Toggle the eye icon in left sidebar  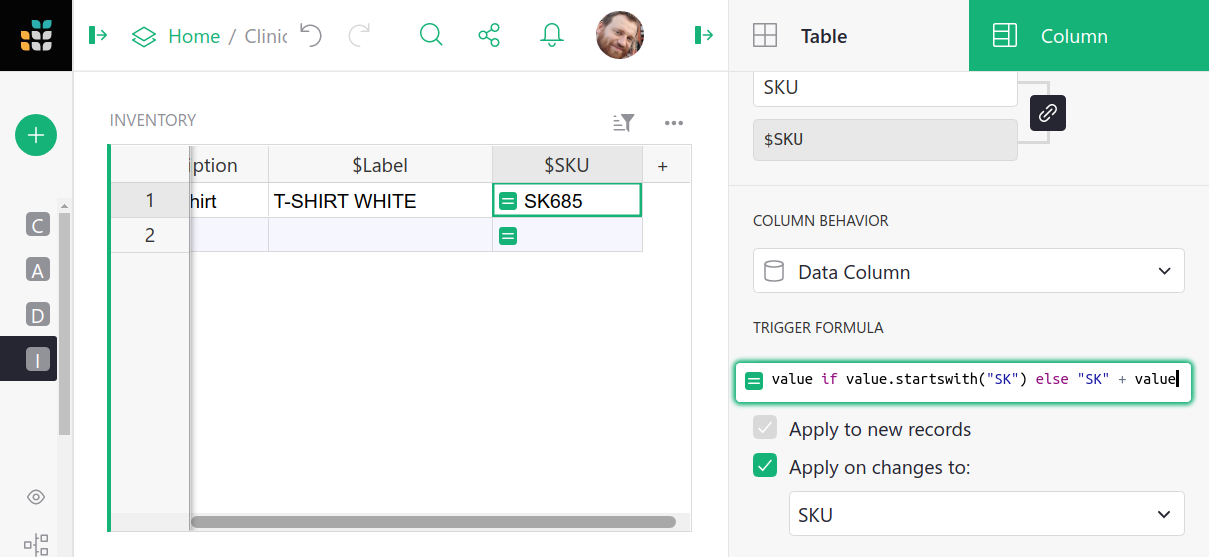coord(36,497)
